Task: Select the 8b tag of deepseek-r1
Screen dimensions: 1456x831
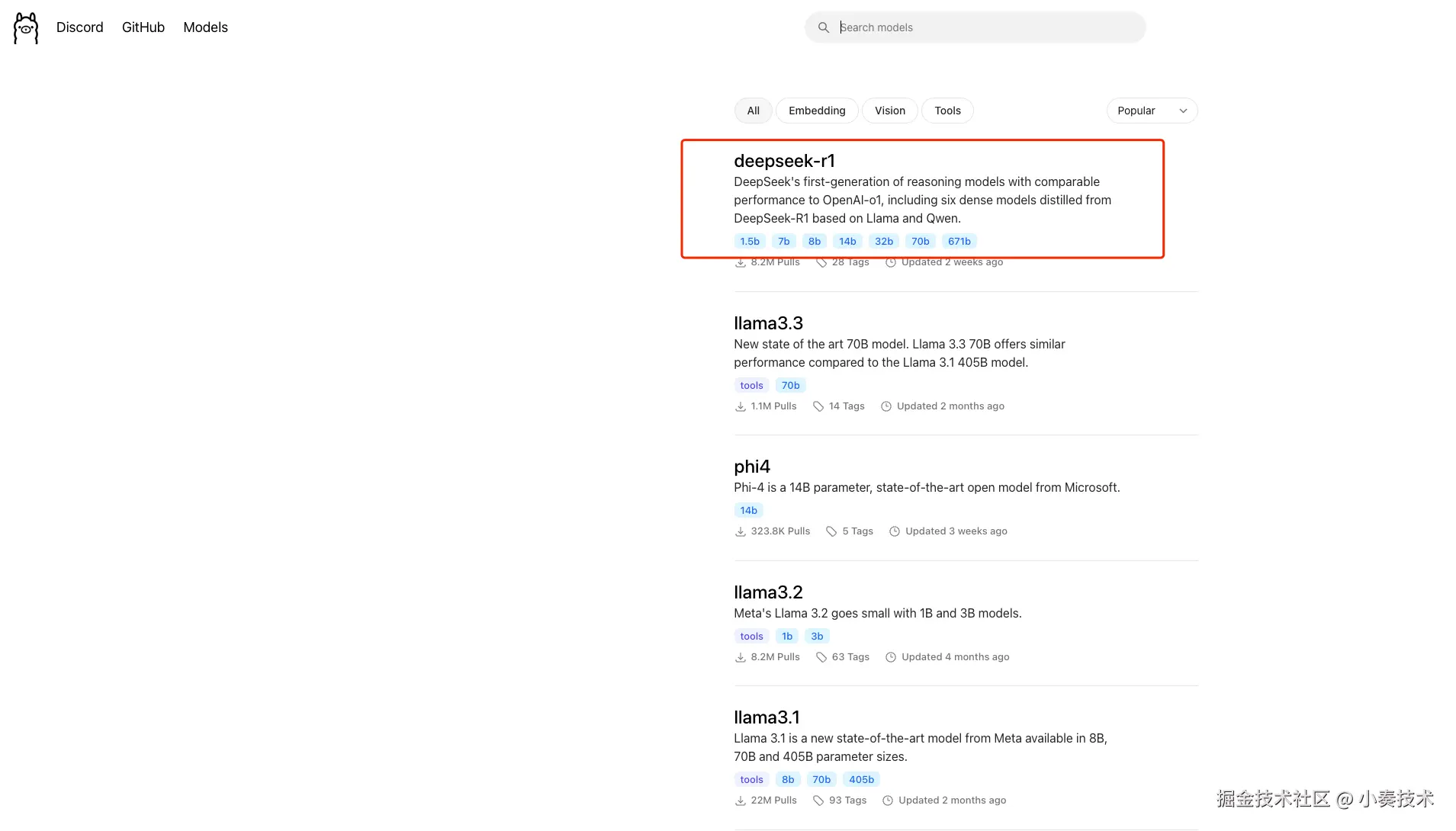Action: [x=815, y=242]
